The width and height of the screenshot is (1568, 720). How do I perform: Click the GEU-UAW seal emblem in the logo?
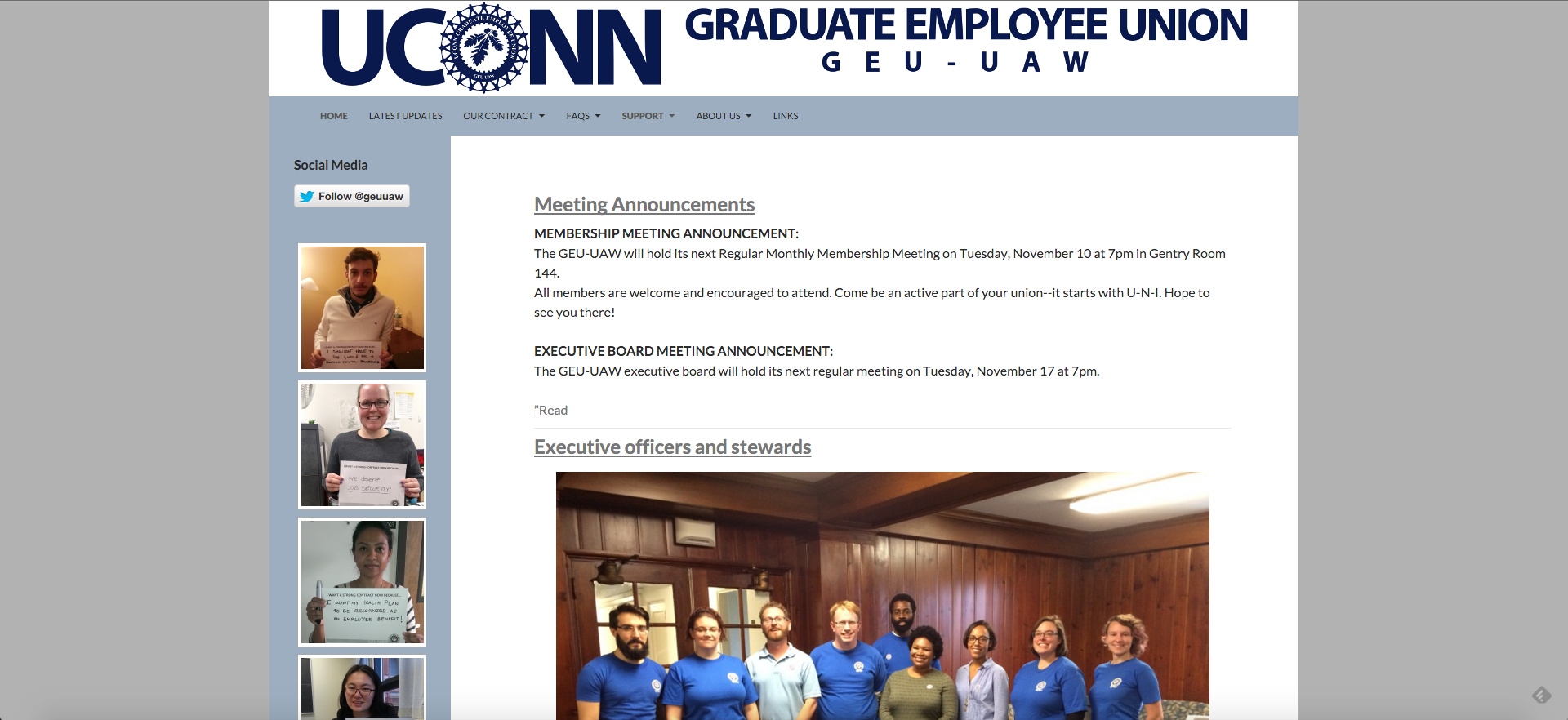484,47
